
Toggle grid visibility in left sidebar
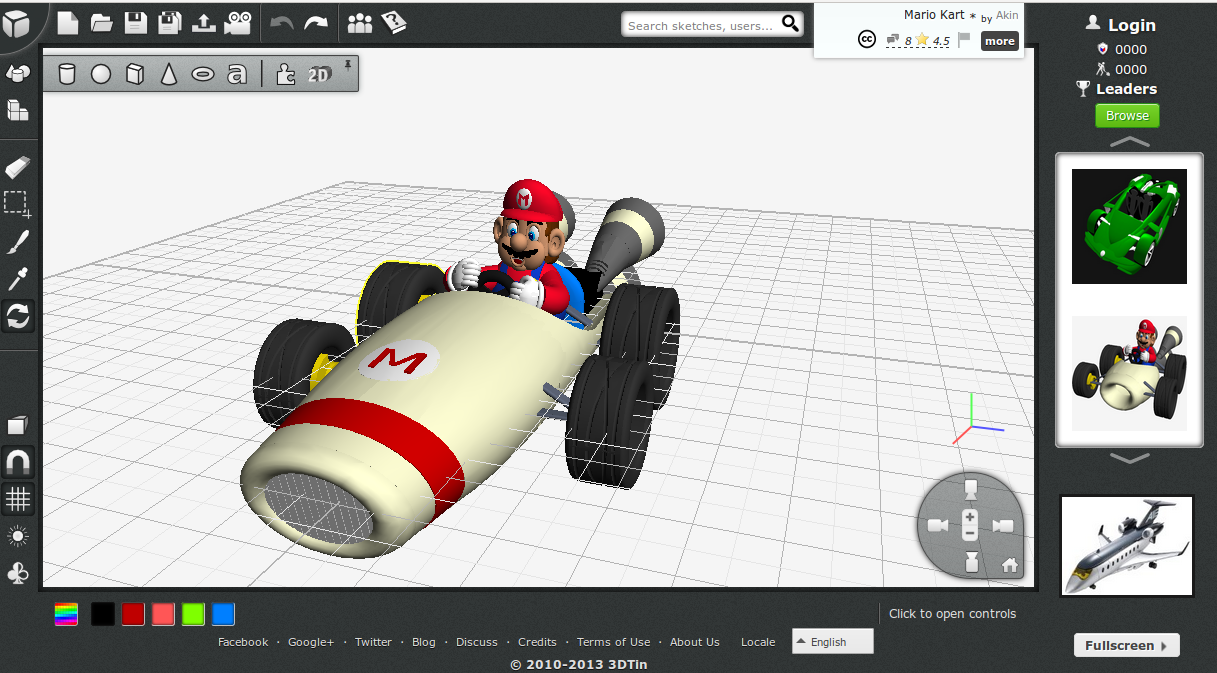click(x=18, y=497)
